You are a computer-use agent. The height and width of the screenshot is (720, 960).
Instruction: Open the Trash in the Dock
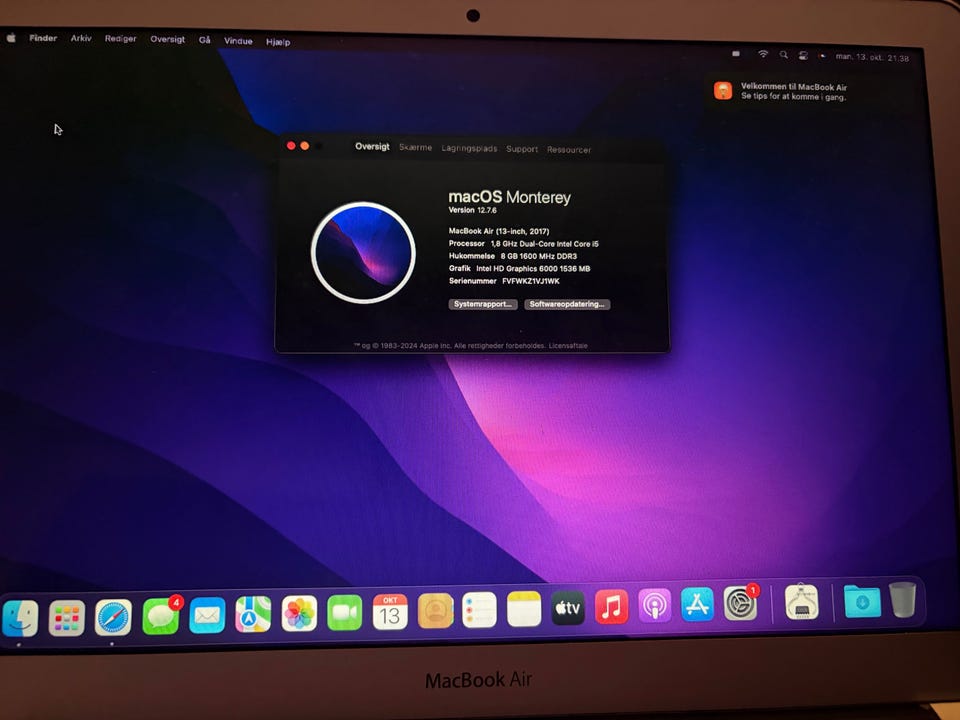point(902,599)
